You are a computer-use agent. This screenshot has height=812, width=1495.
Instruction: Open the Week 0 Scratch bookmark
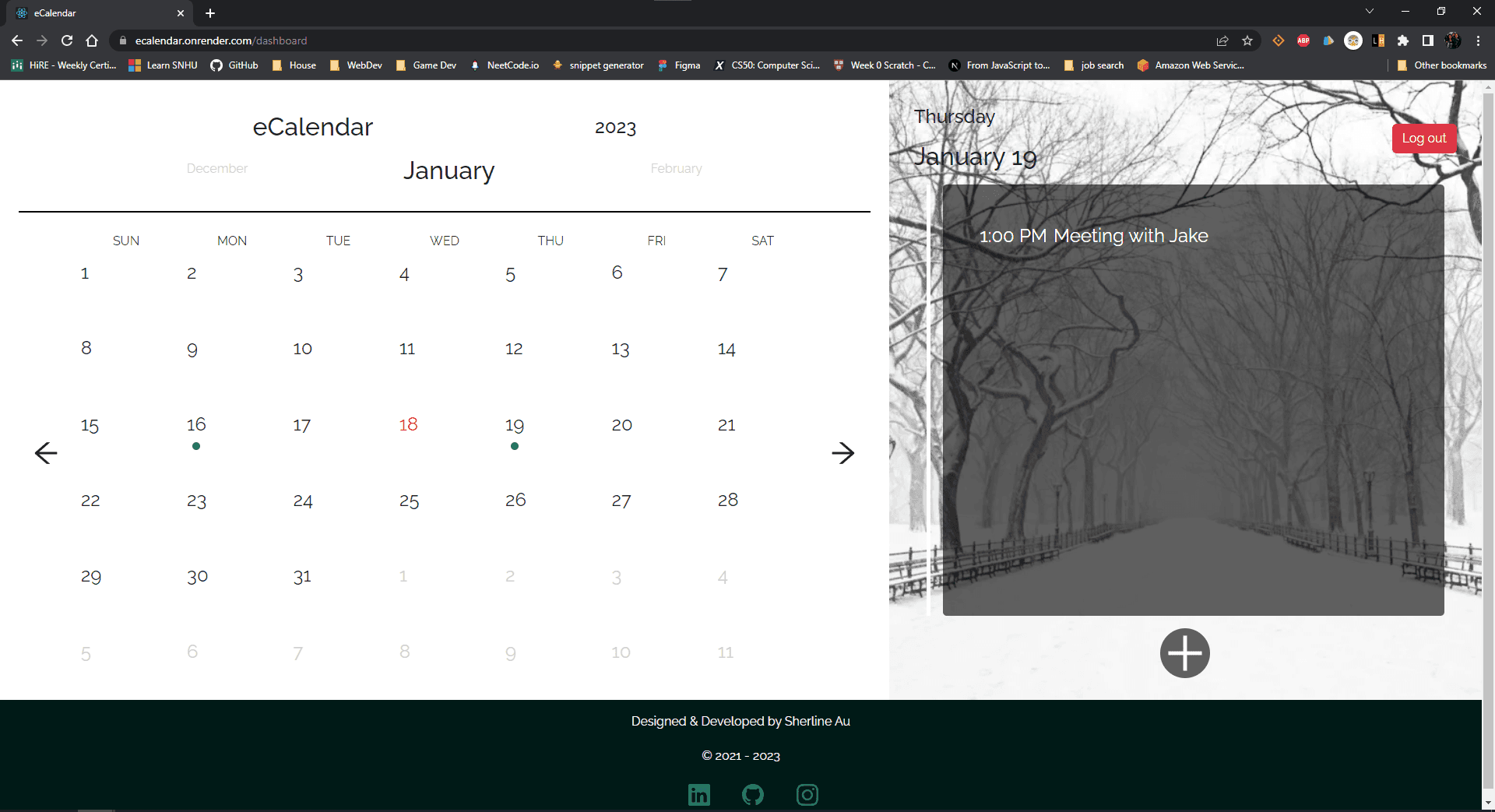click(885, 65)
